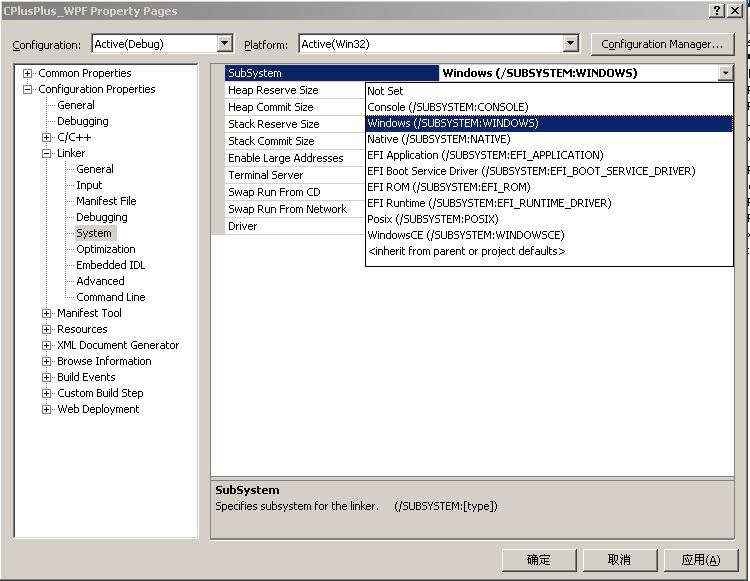Select the Swap Run From Network property

tap(295, 209)
